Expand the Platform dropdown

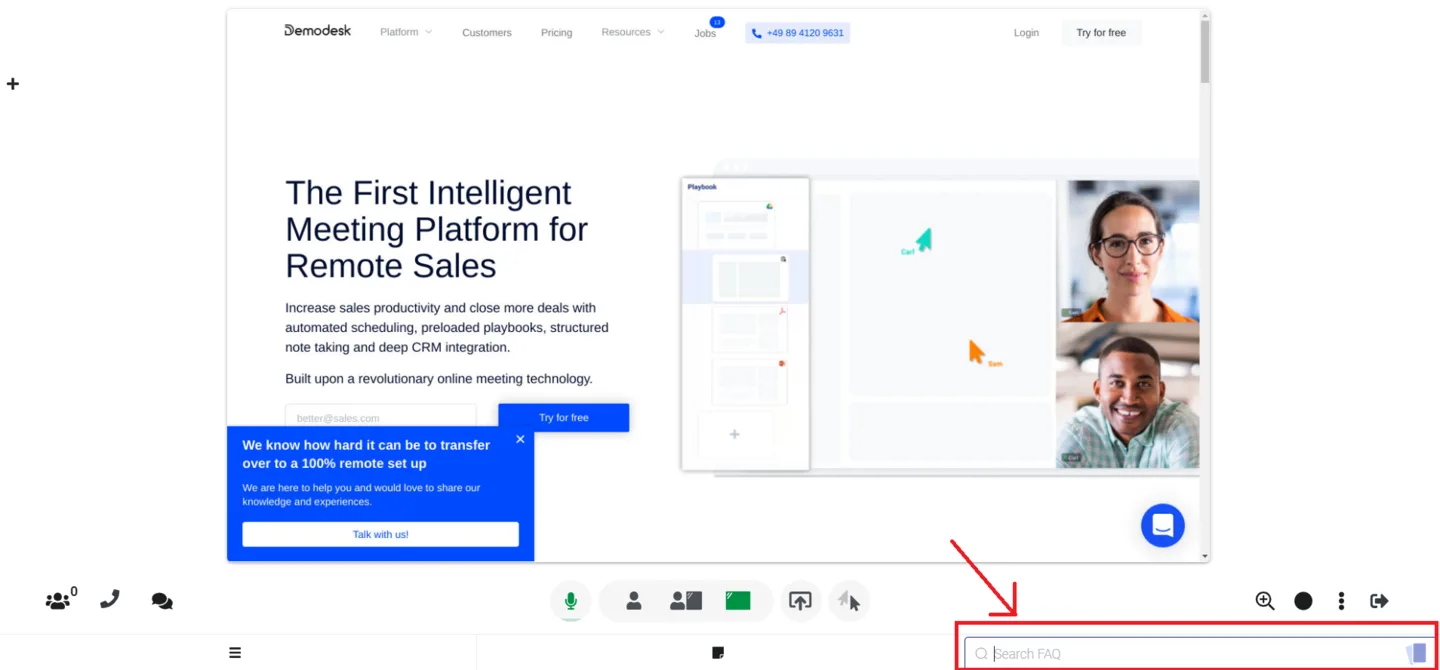point(406,32)
